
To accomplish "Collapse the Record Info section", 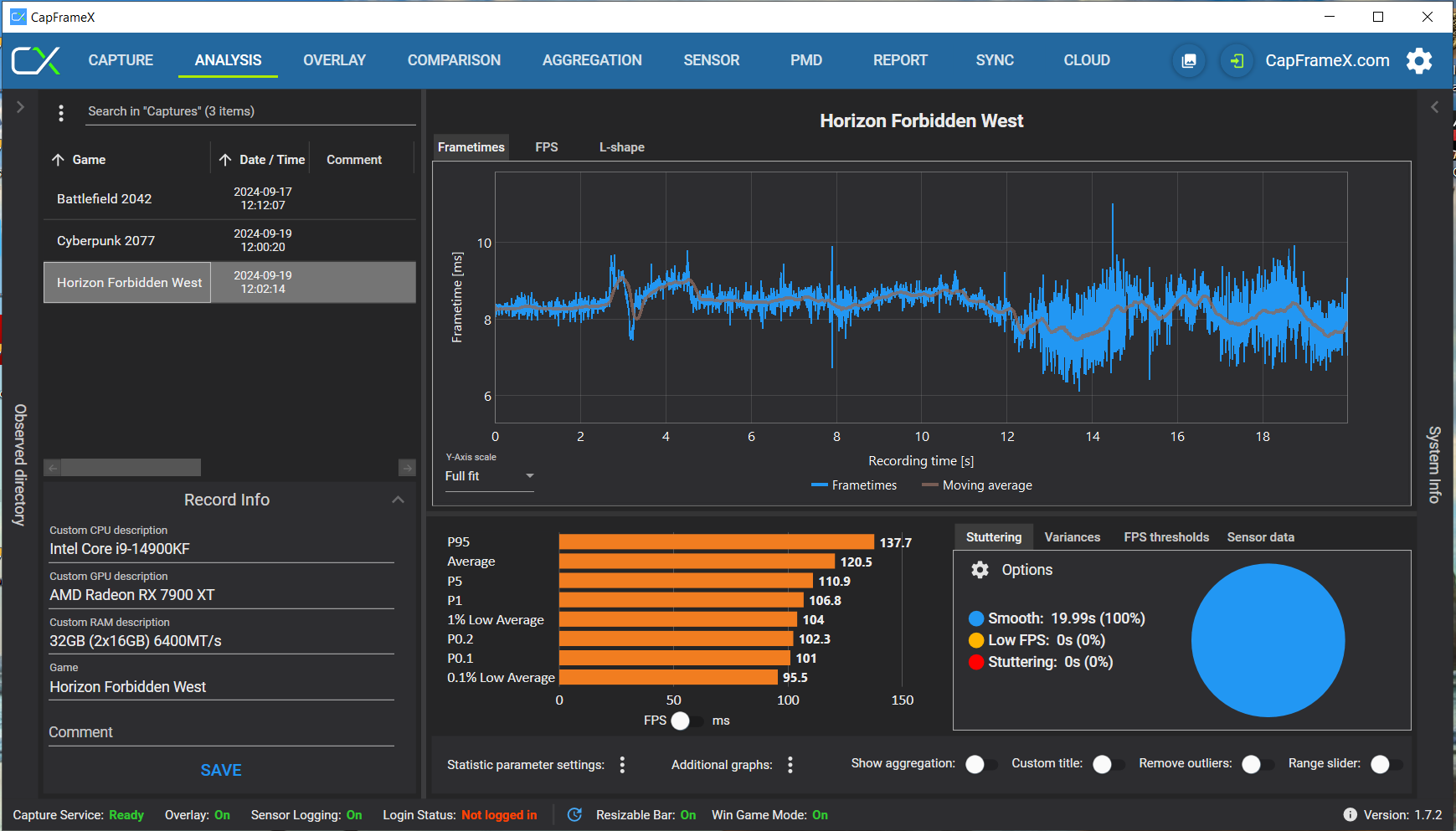I will (x=398, y=500).
